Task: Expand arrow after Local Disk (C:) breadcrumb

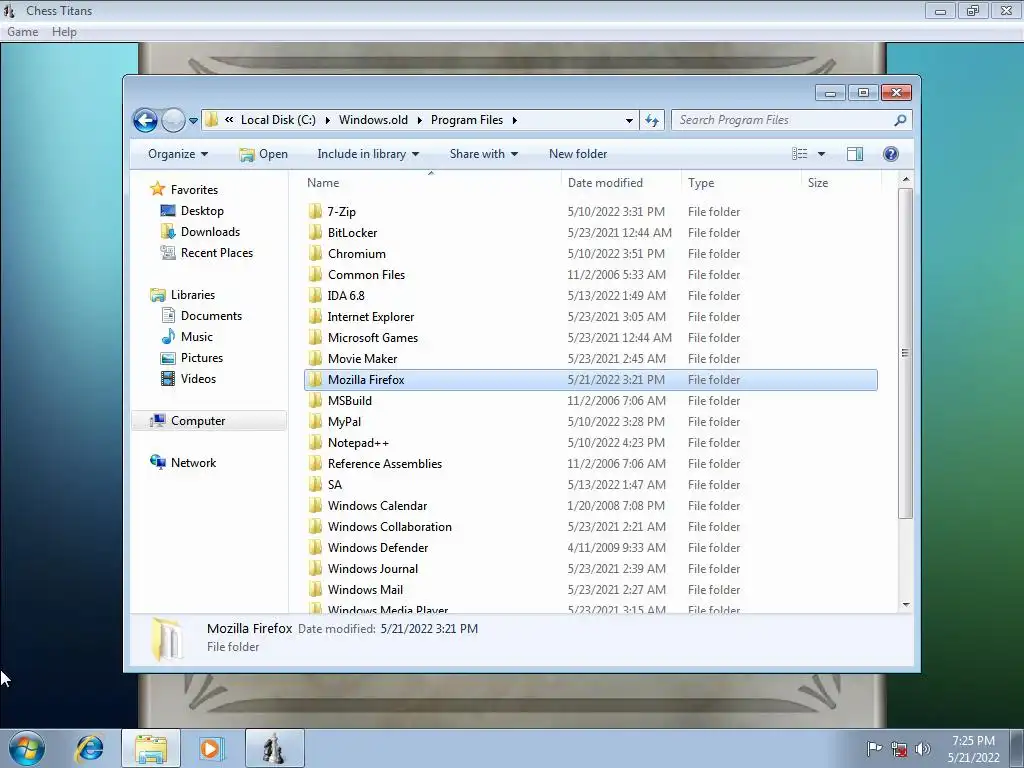Action: point(327,120)
